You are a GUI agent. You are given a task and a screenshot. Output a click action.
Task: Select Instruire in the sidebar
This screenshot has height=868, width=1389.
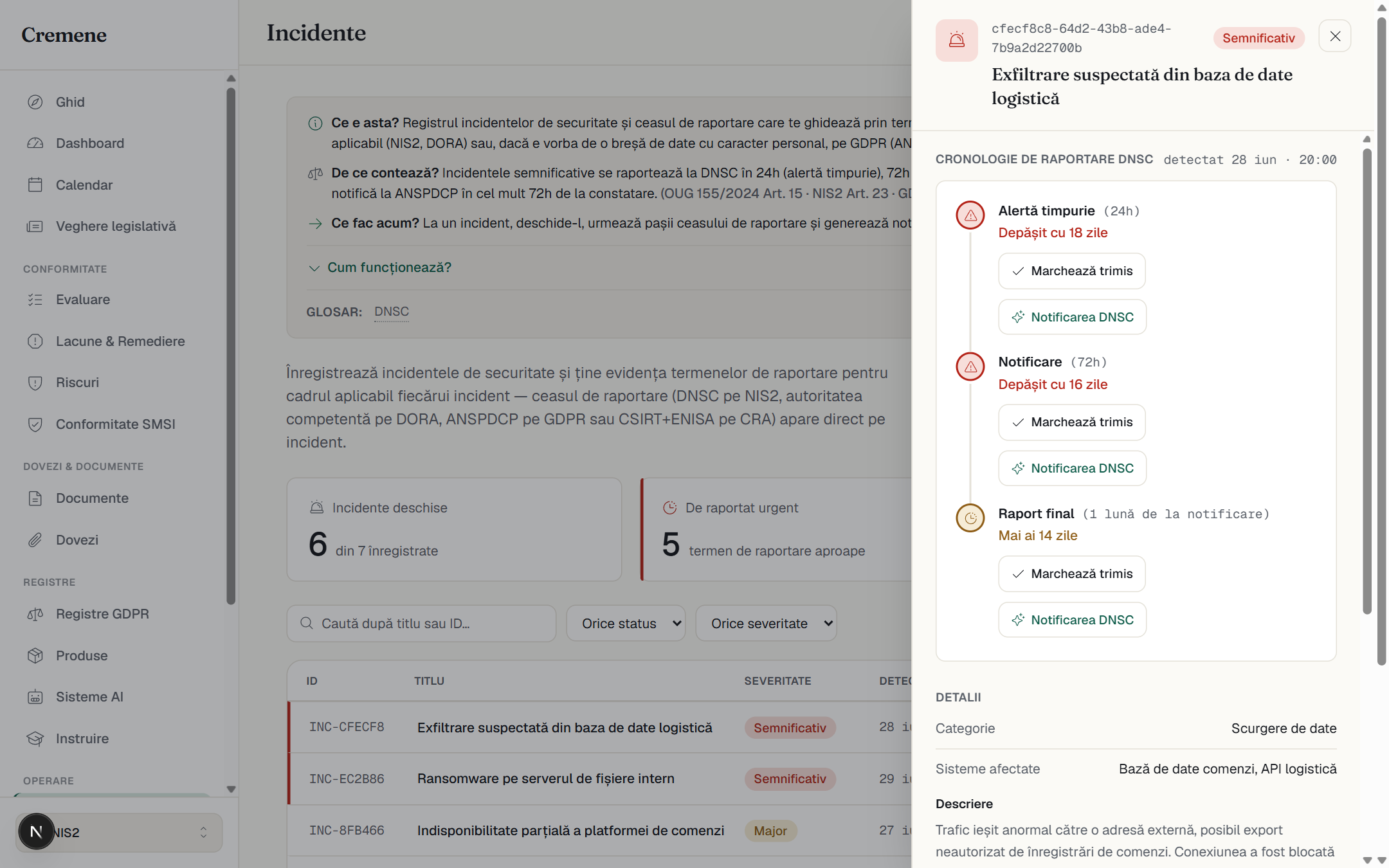click(119, 739)
